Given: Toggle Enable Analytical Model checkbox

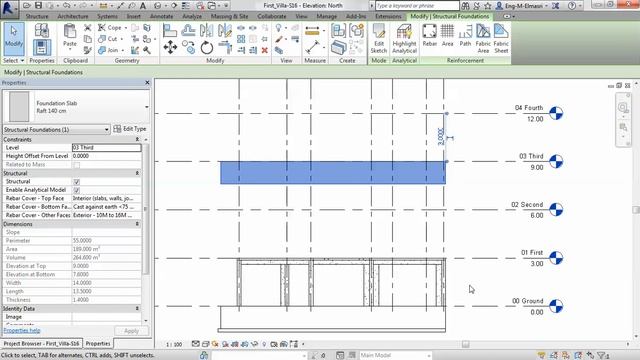Looking at the screenshot, I should 76,190.
